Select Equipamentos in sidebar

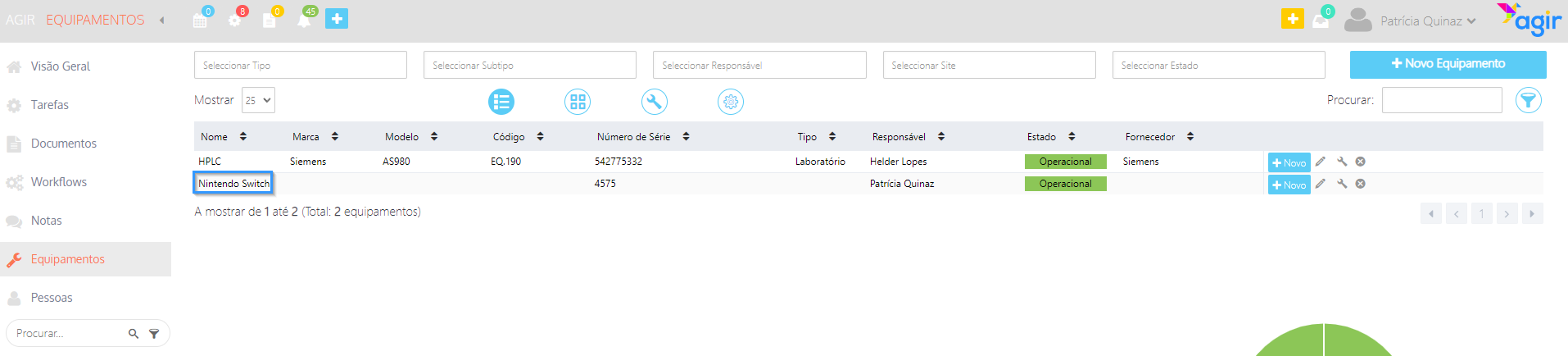[x=85, y=259]
